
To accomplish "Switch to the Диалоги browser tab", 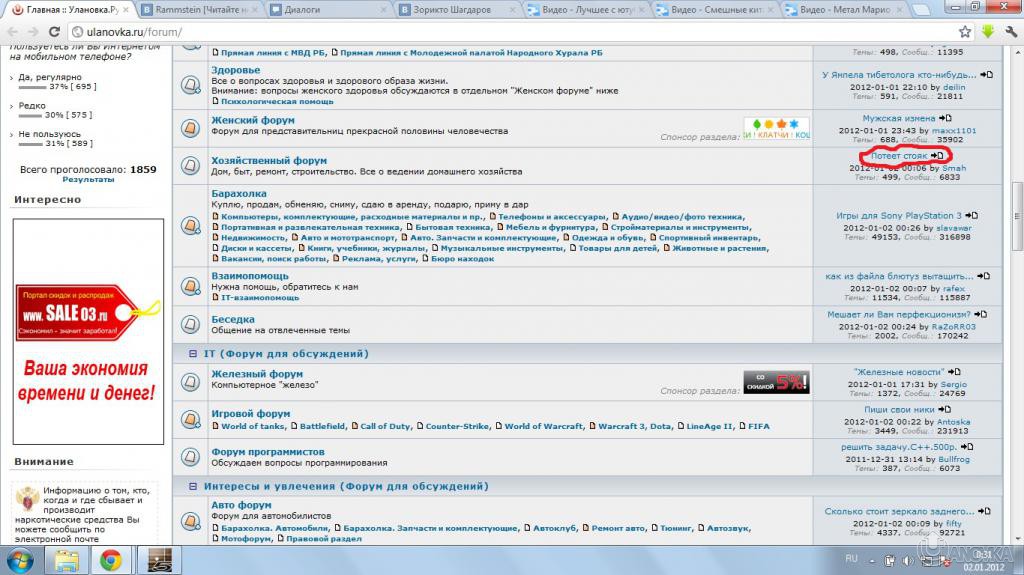I will click(x=328, y=10).
